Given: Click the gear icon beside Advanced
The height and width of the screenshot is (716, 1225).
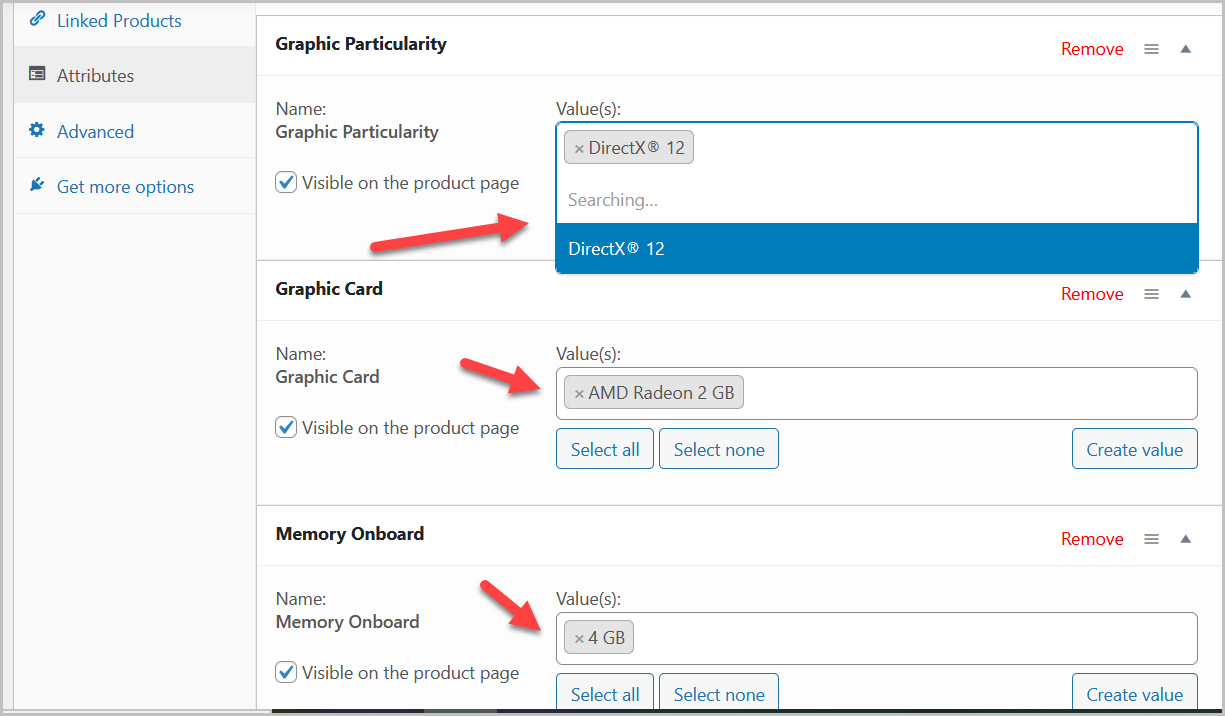Looking at the screenshot, I should coord(37,130).
